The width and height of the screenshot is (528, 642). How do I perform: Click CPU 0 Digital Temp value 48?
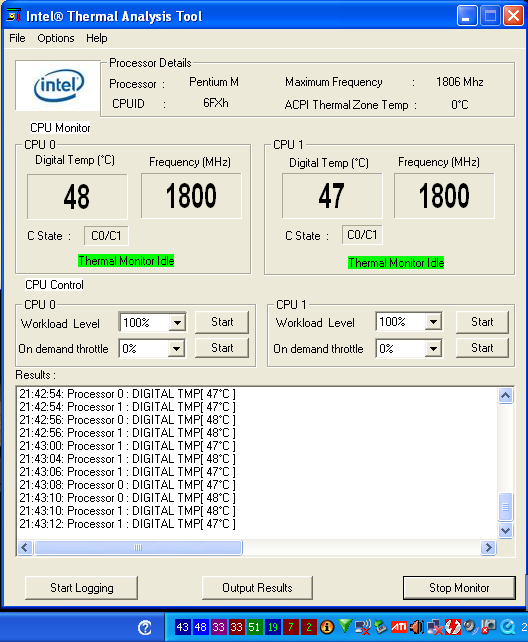[x=77, y=197]
